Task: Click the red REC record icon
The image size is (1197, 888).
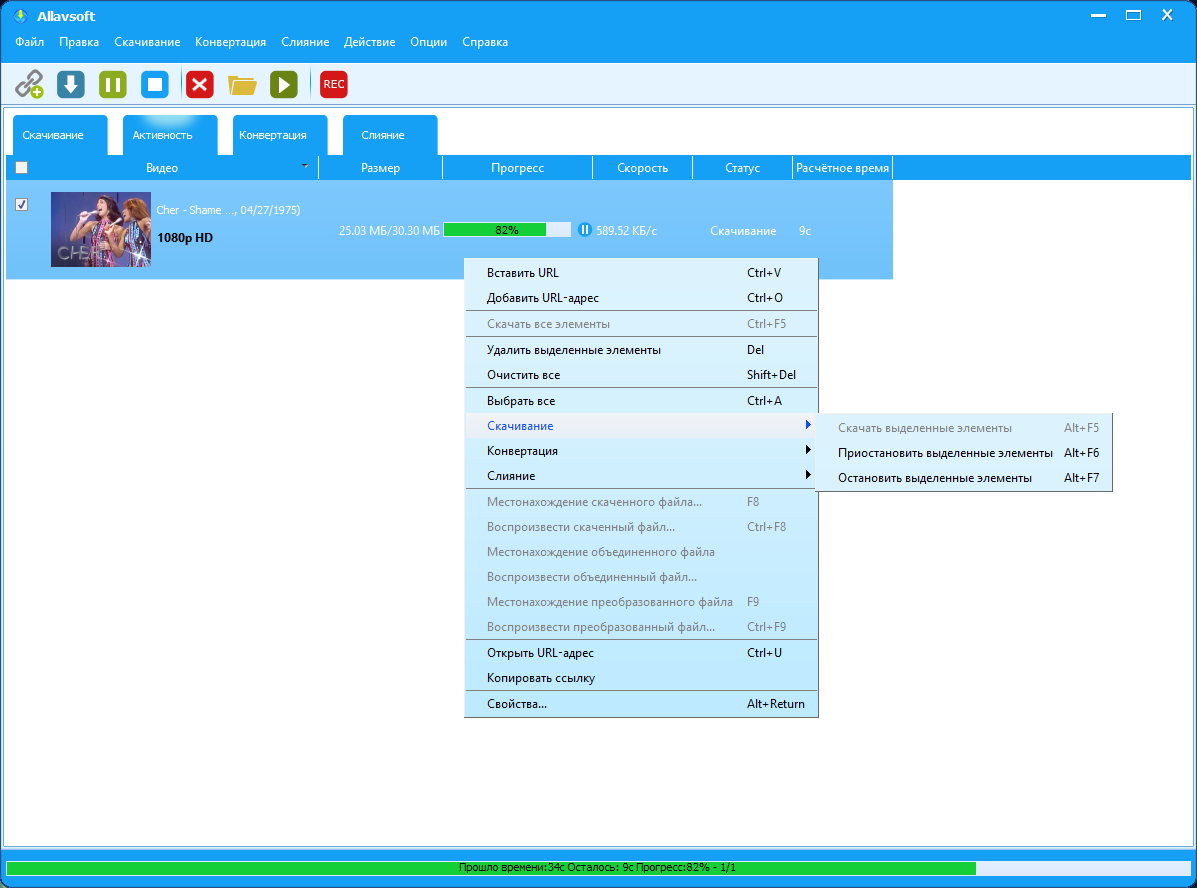Action: (x=334, y=84)
